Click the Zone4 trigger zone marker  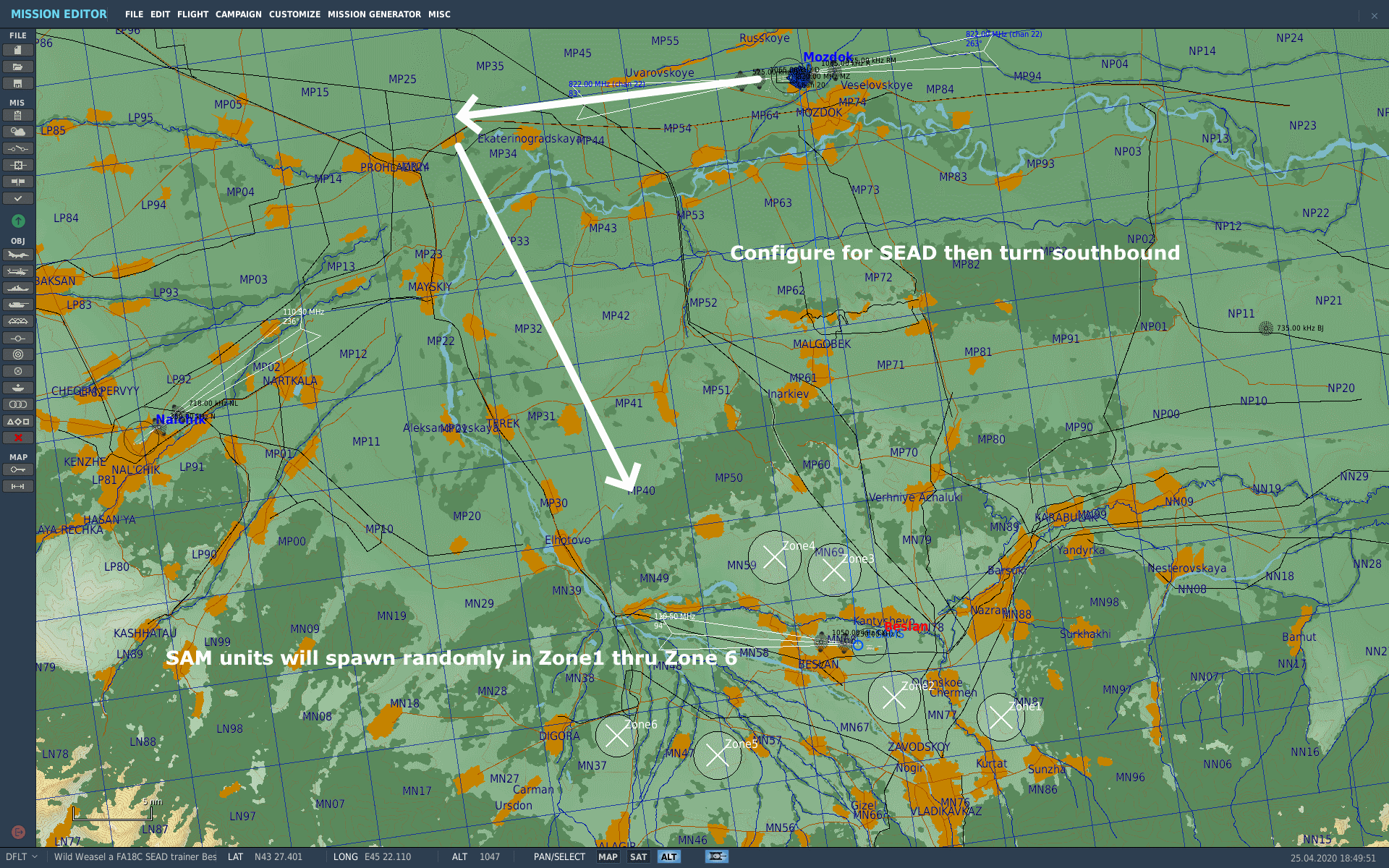coord(774,557)
